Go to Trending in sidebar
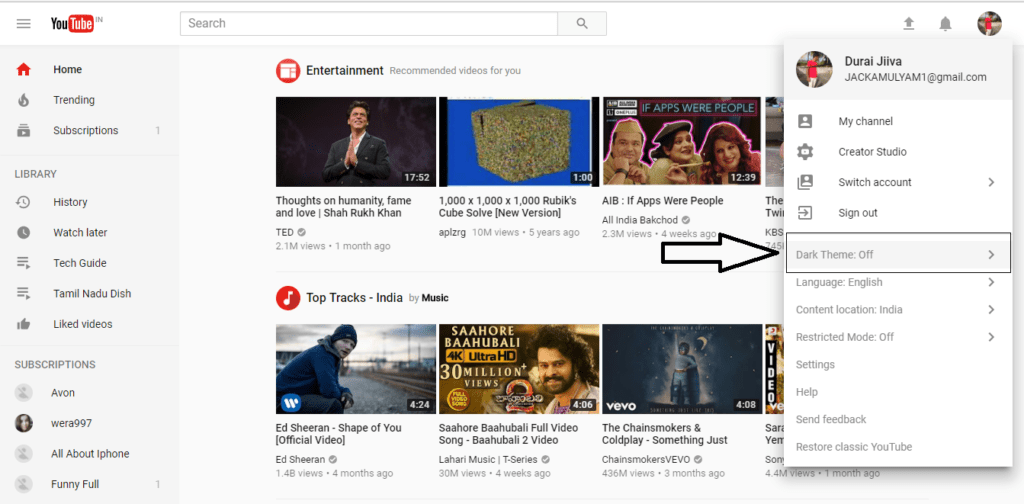The width and height of the screenshot is (1024, 504). click(74, 100)
